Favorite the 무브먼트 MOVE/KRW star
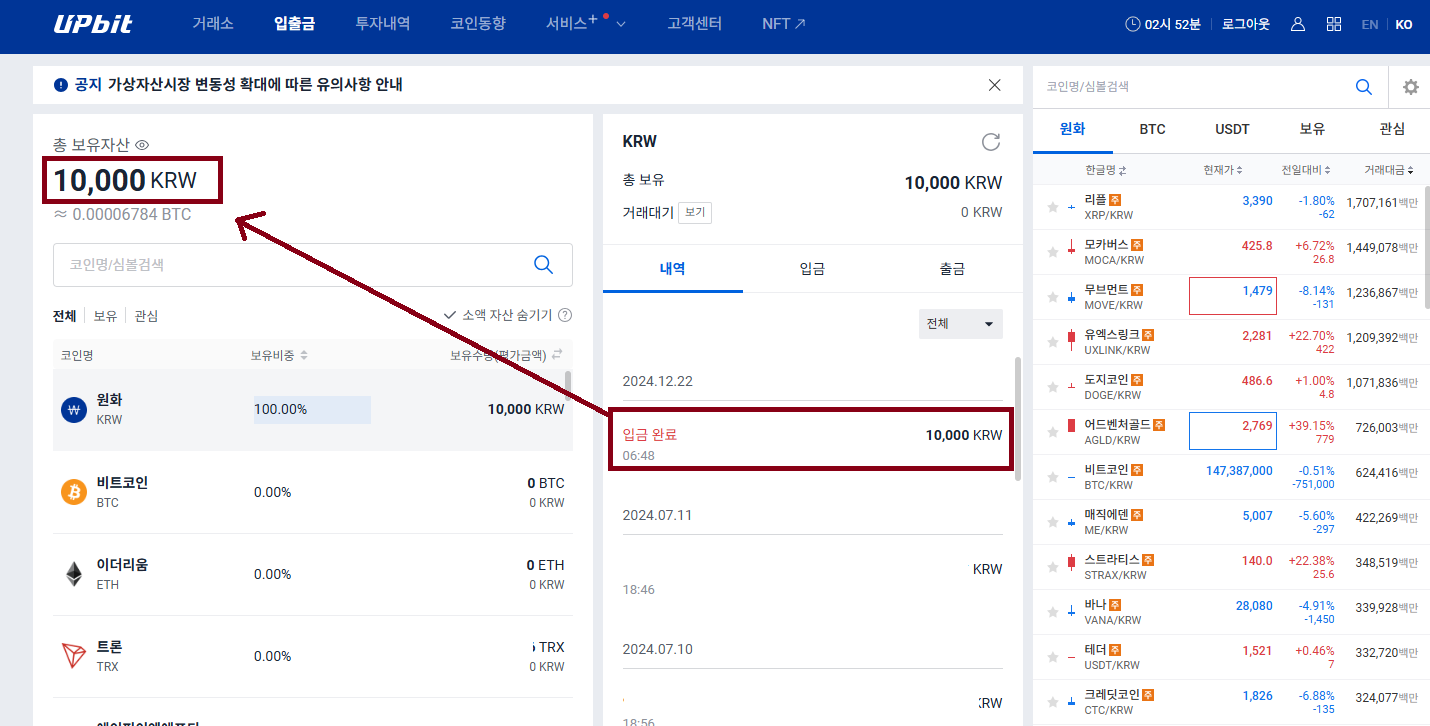The width and height of the screenshot is (1430, 726). click(1052, 297)
